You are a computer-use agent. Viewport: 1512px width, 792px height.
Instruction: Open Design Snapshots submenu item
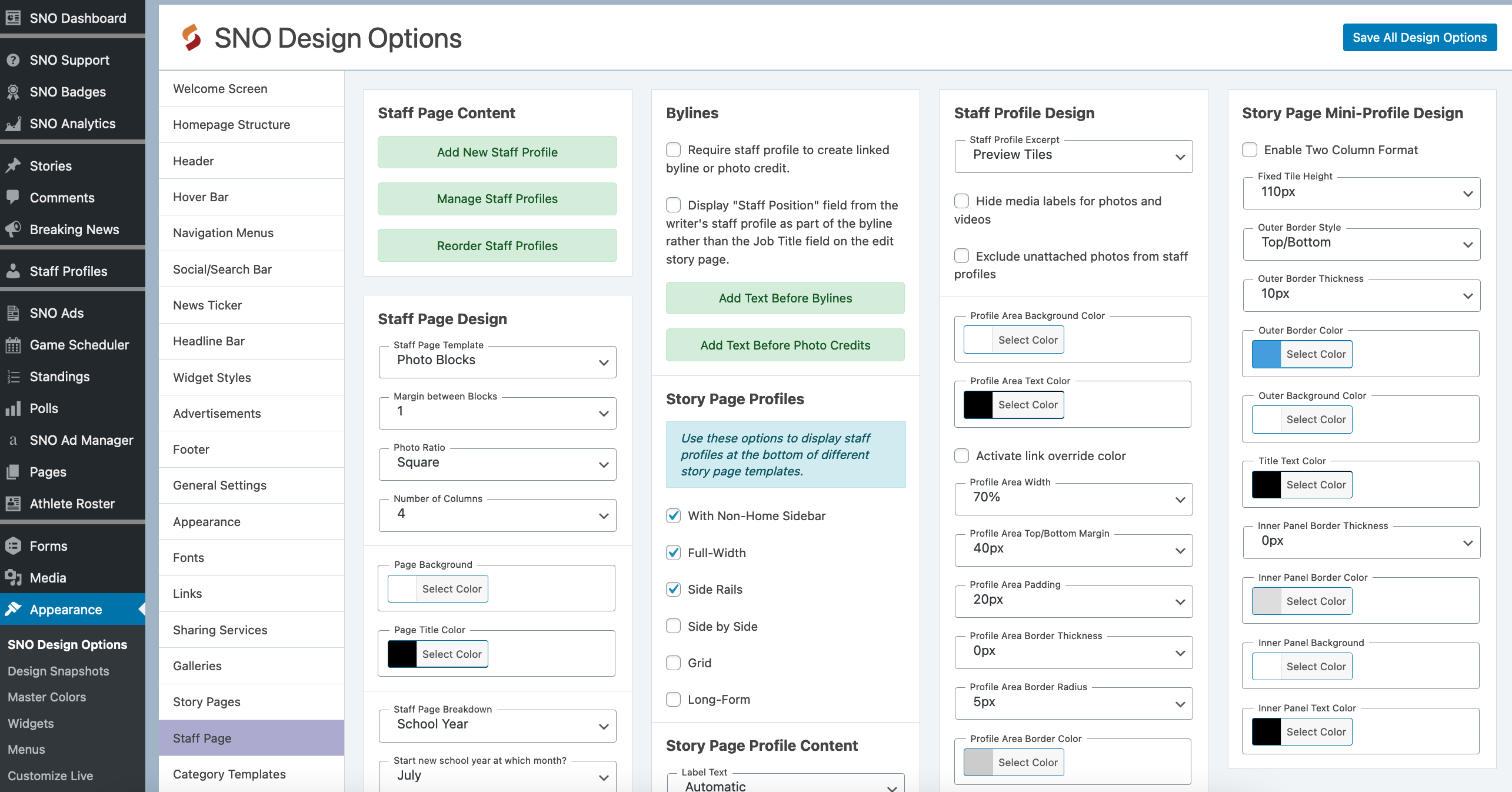[x=58, y=671]
